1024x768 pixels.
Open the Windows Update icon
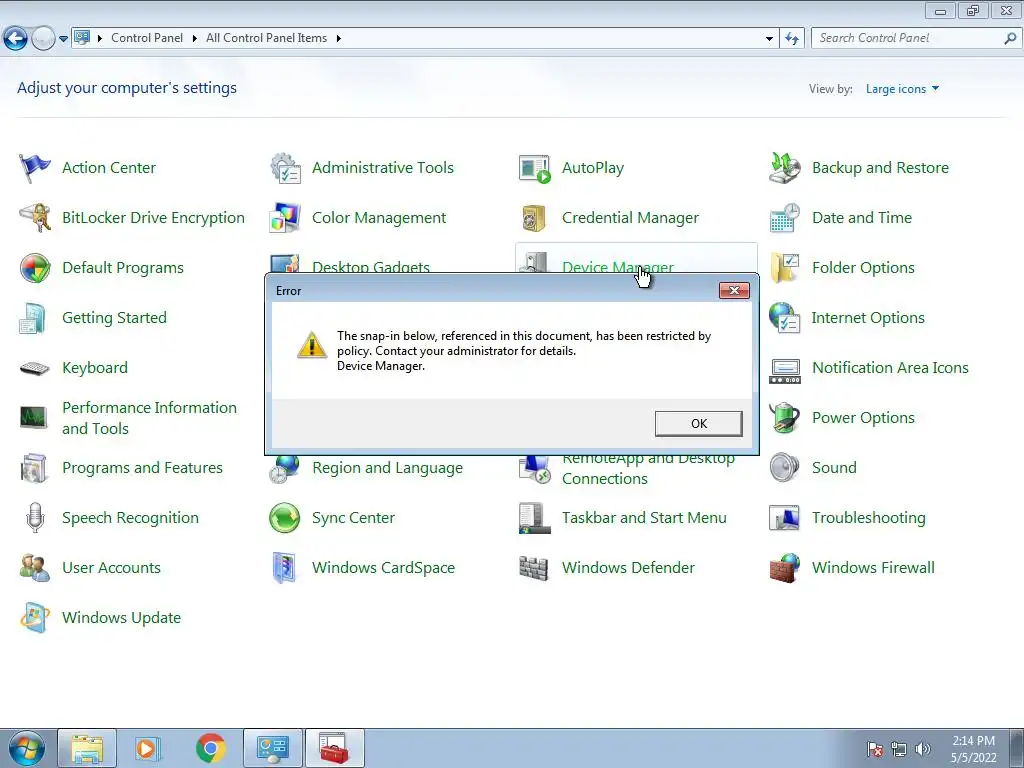point(35,618)
